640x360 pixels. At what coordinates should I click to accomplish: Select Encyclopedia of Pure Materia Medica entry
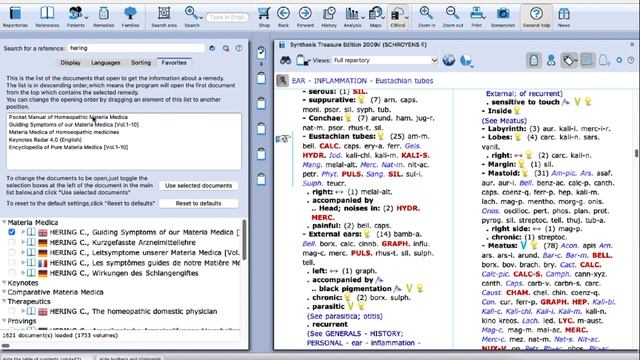(x=68, y=147)
